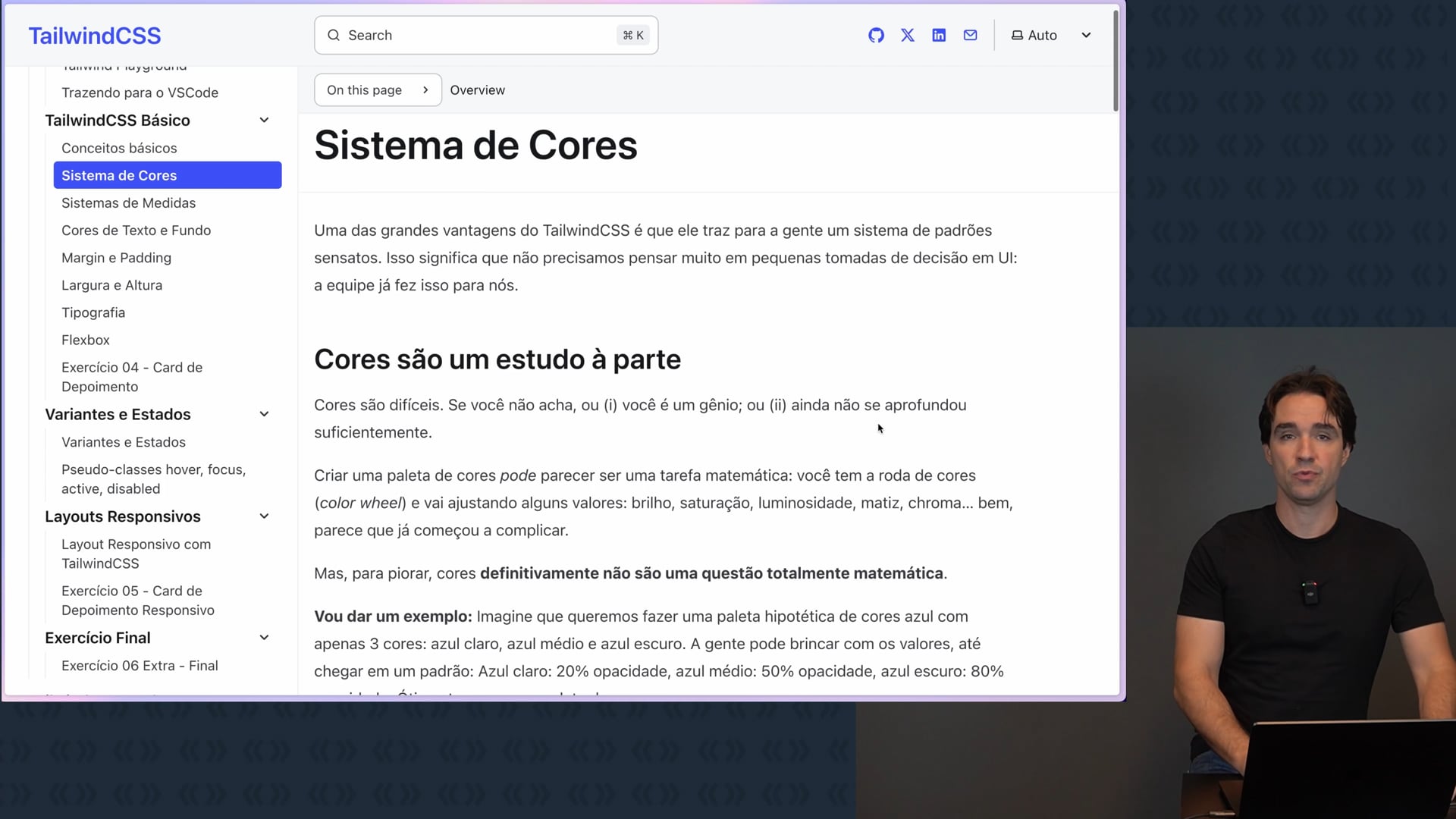Open the GitHub icon link
Image resolution: width=1456 pixels, height=819 pixels.
coord(876,36)
